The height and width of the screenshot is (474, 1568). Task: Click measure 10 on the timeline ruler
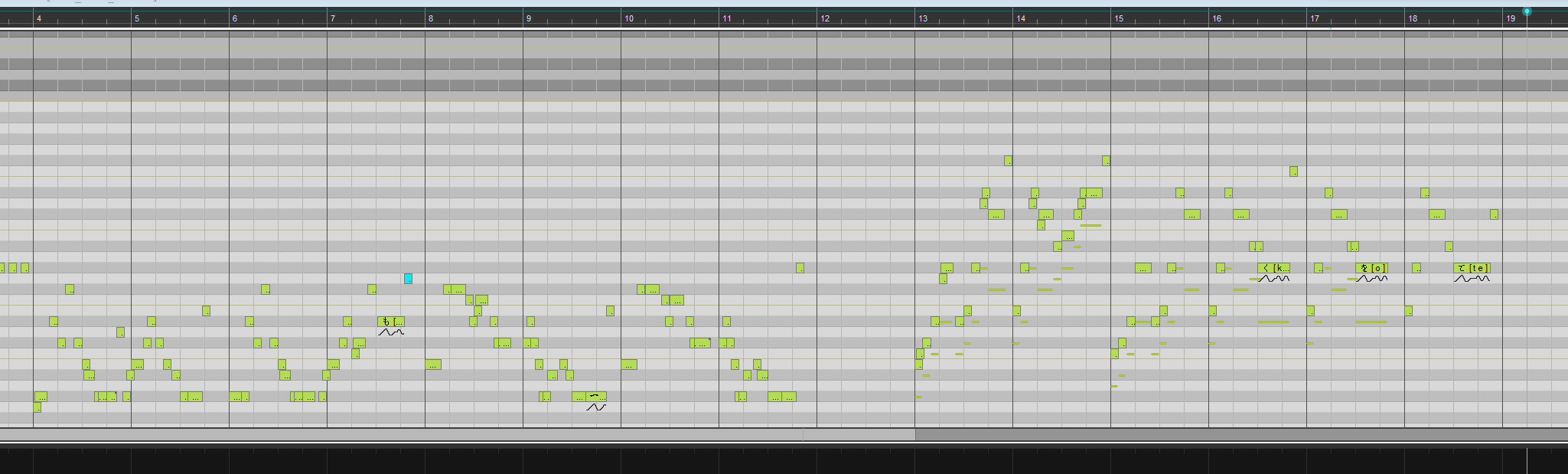(x=628, y=18)
